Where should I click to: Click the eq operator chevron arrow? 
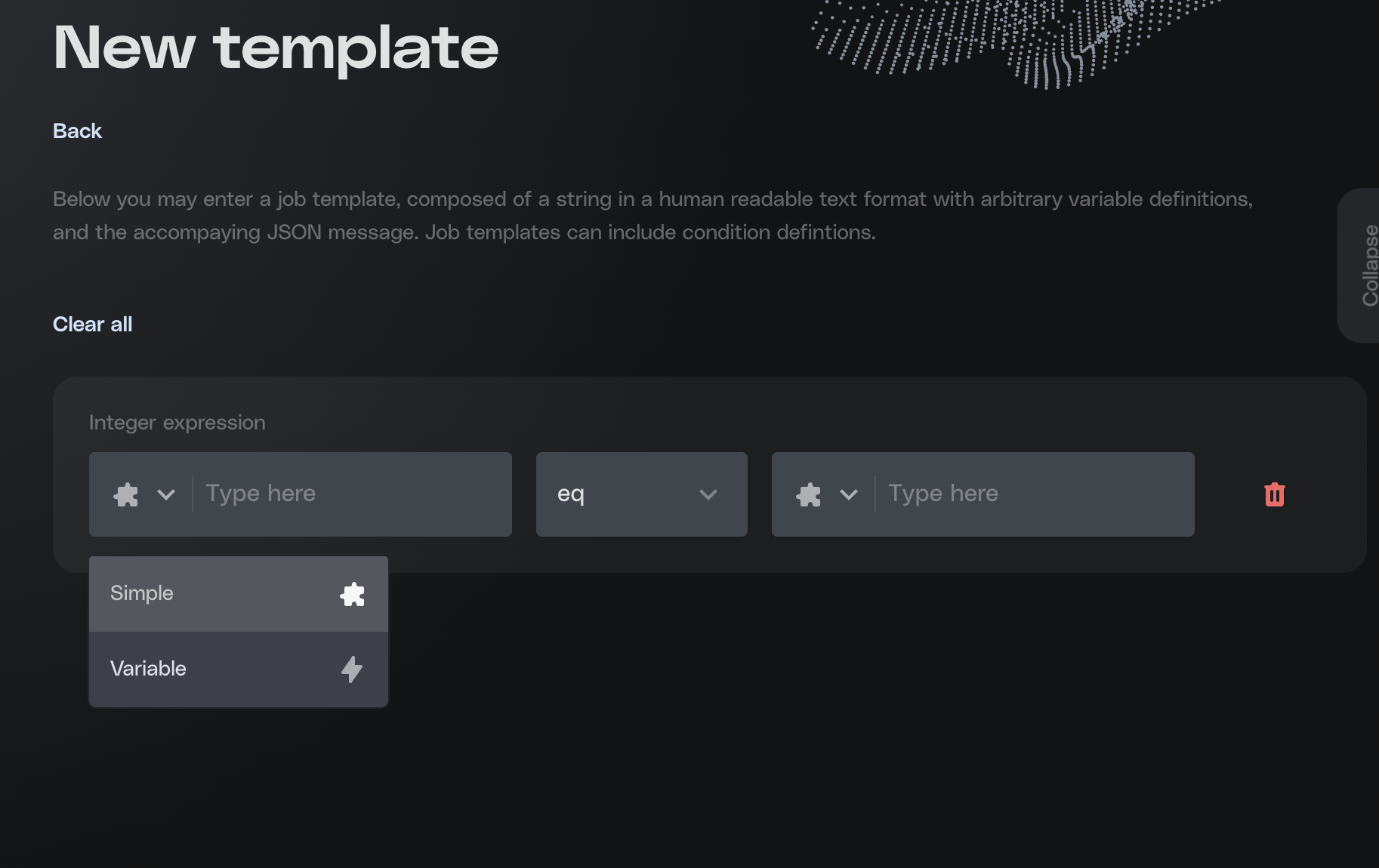point(708,494)
